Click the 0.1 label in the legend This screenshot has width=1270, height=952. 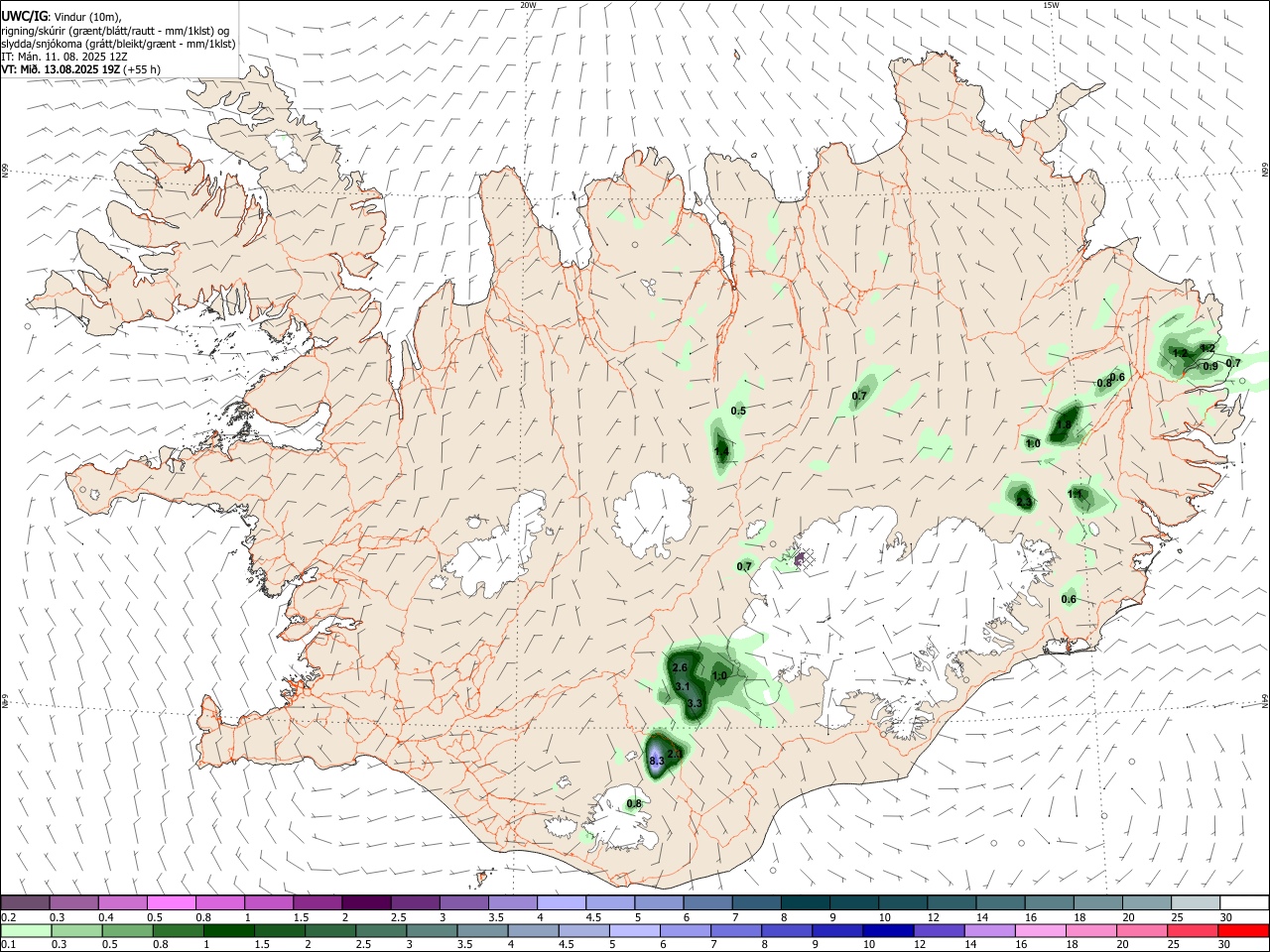tap(9, 945)
